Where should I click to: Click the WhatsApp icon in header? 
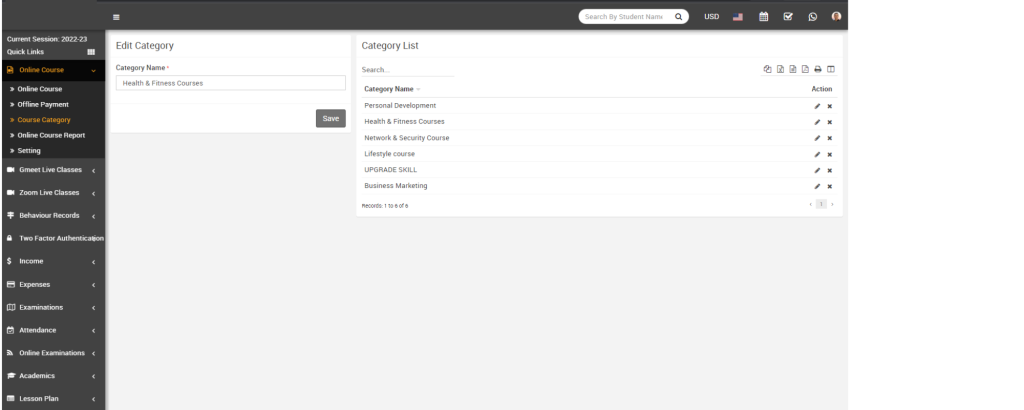point(813,17)
